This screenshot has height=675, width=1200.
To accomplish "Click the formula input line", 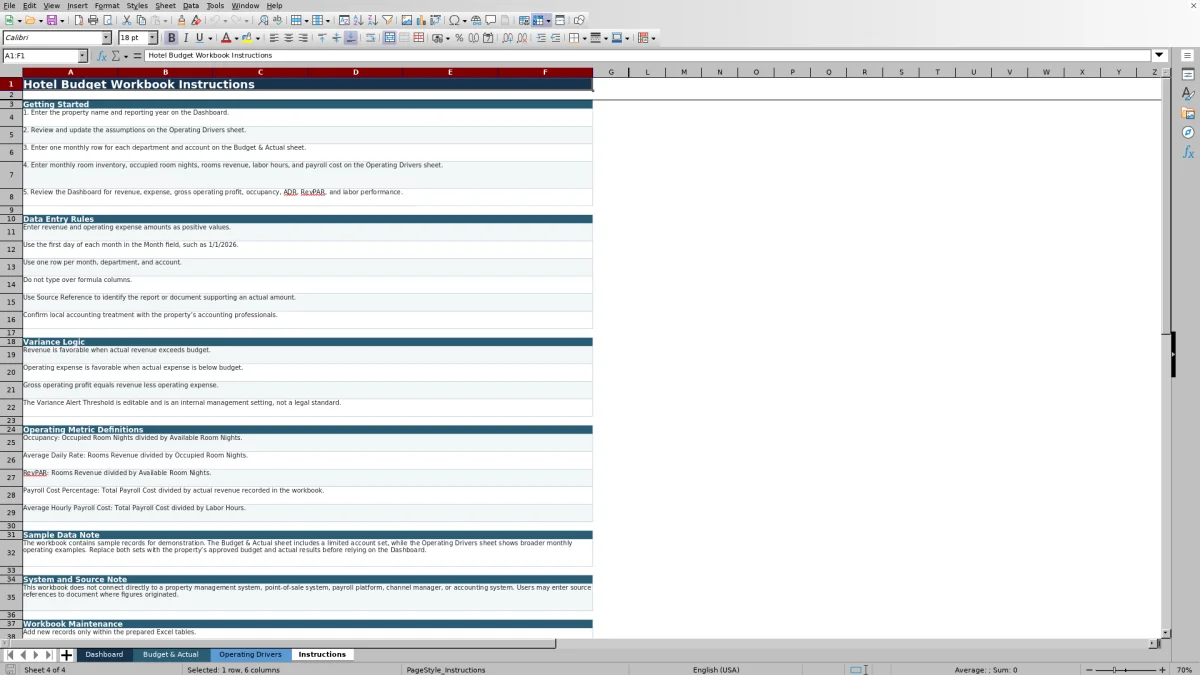I will [648, 56].
